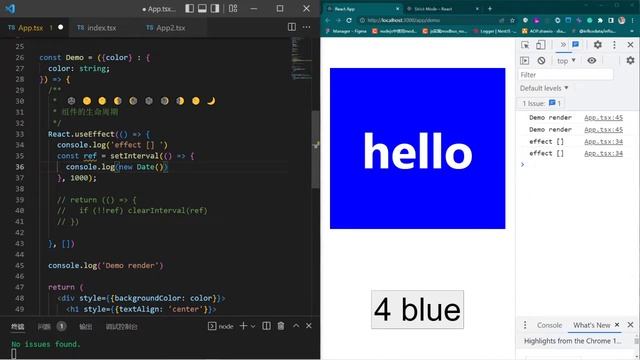
Task: Create live expression with eye icon
Action: [x=591, y=60]
